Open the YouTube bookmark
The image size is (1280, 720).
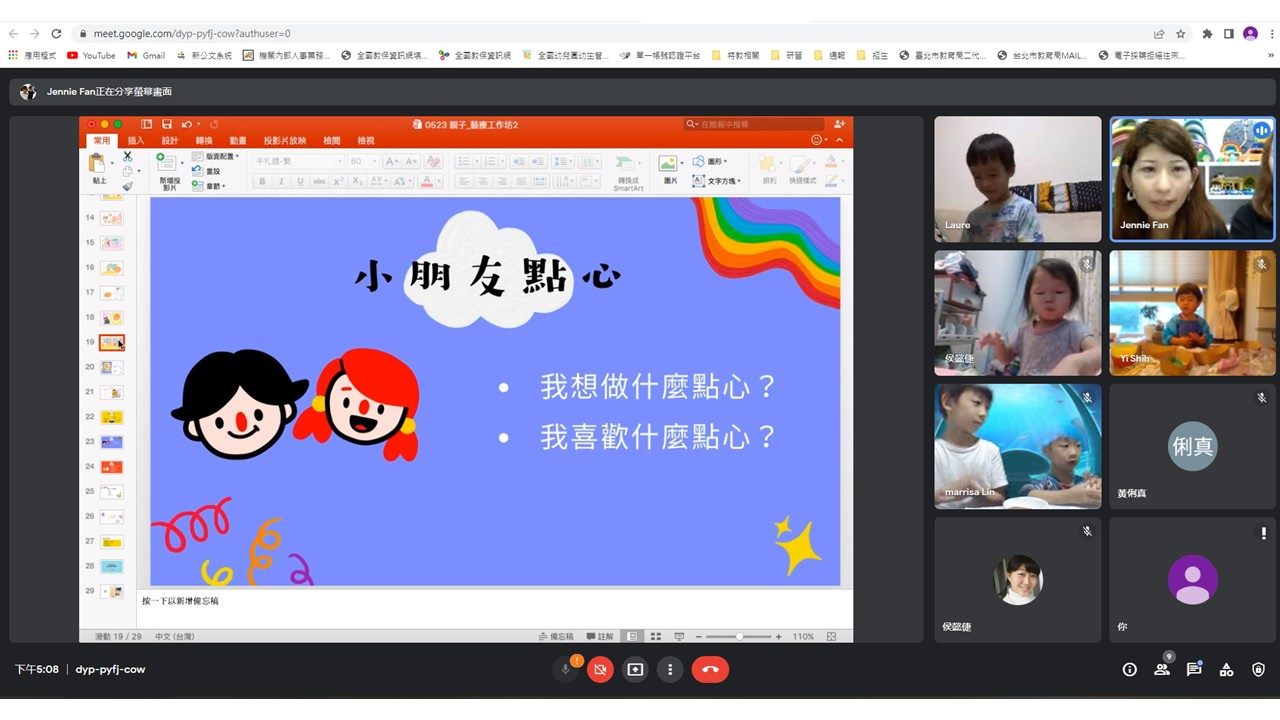pyautogui.click(x=91, y=56)
